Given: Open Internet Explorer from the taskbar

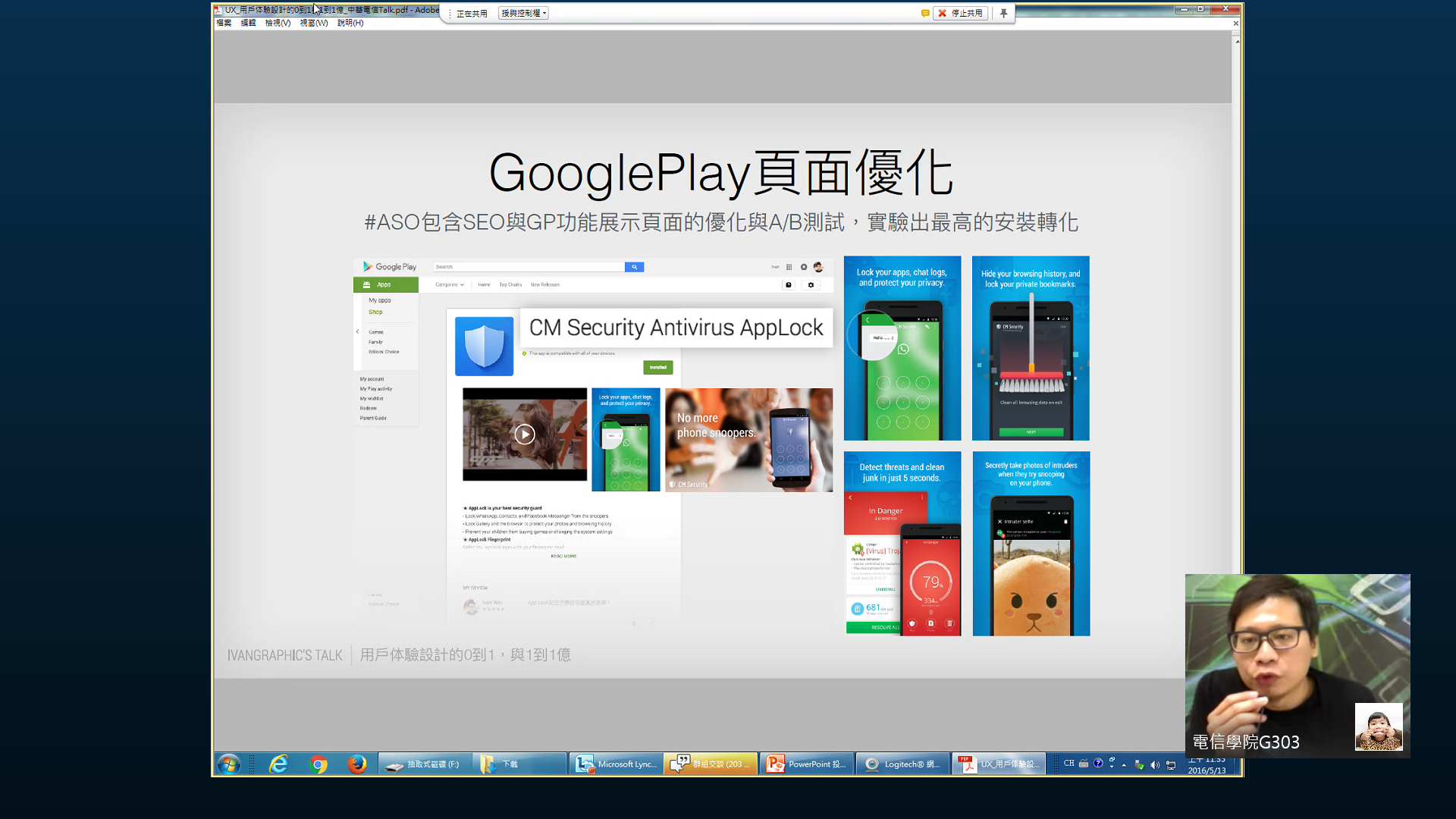Looking at the screenshot, I should point(278,764).
